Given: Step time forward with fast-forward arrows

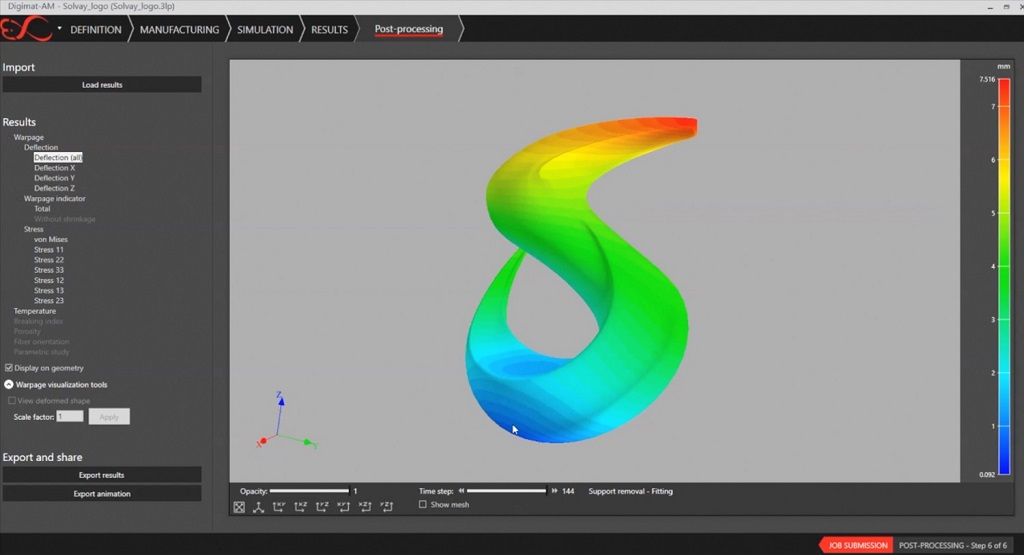Looking at the screenshot, I should tap(553, 491).
